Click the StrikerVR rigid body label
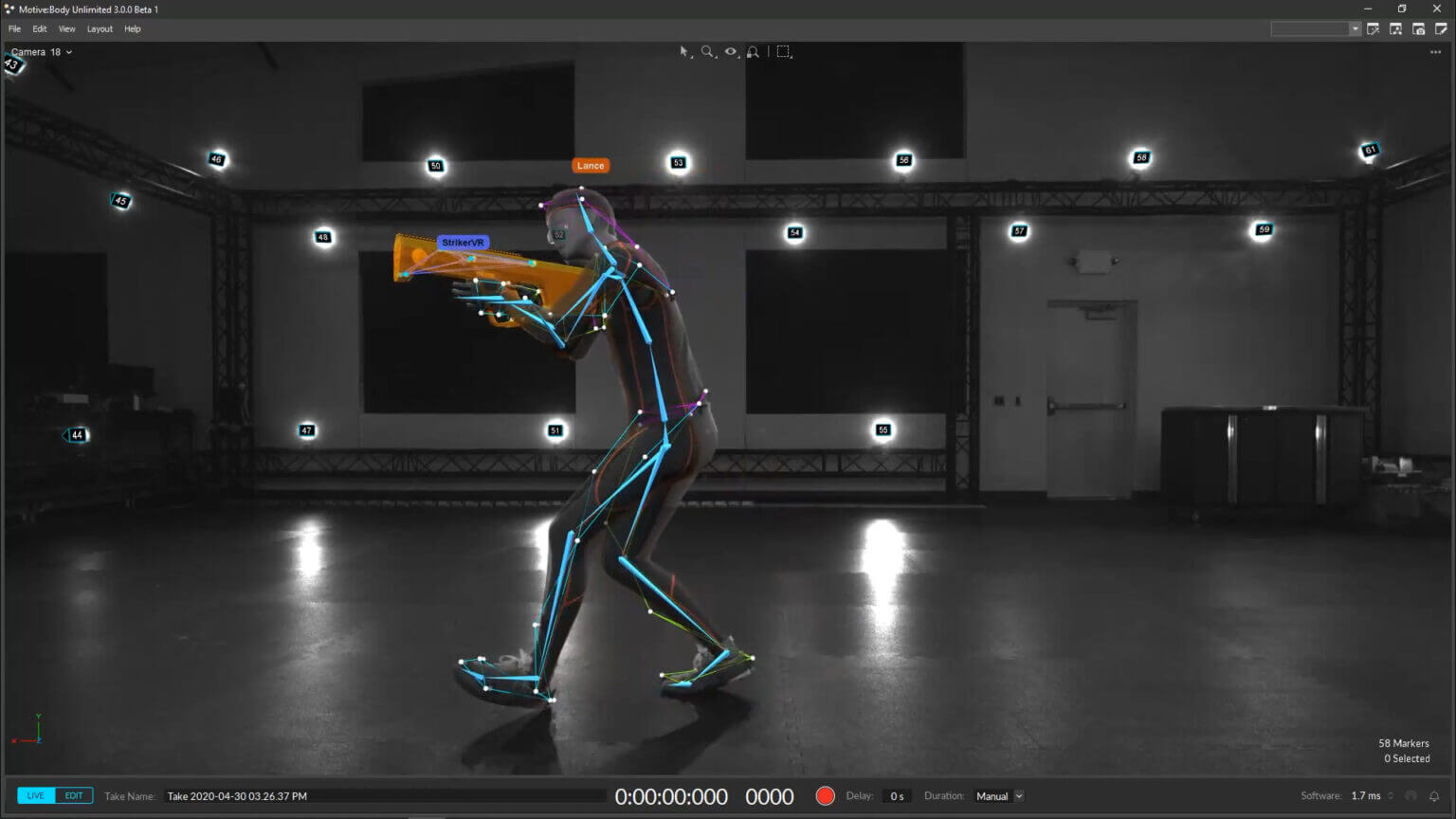This screenshot has height=819, width=1456. pyautogui.click(x=463, y=243)
